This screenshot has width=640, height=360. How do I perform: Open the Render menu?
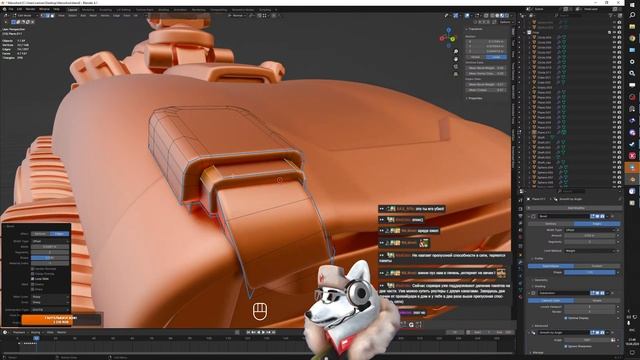click(x=30, y=9)
